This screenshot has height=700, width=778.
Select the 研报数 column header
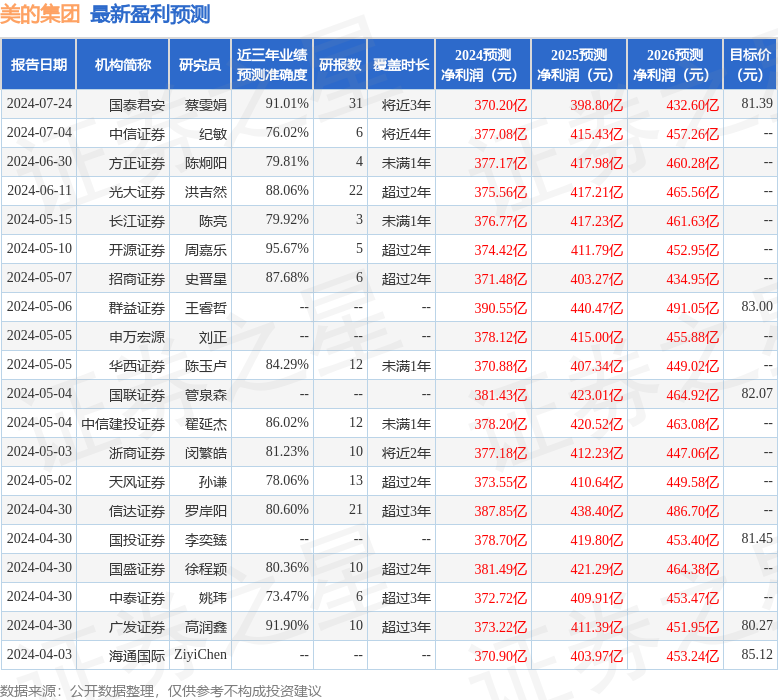point(340,64)
